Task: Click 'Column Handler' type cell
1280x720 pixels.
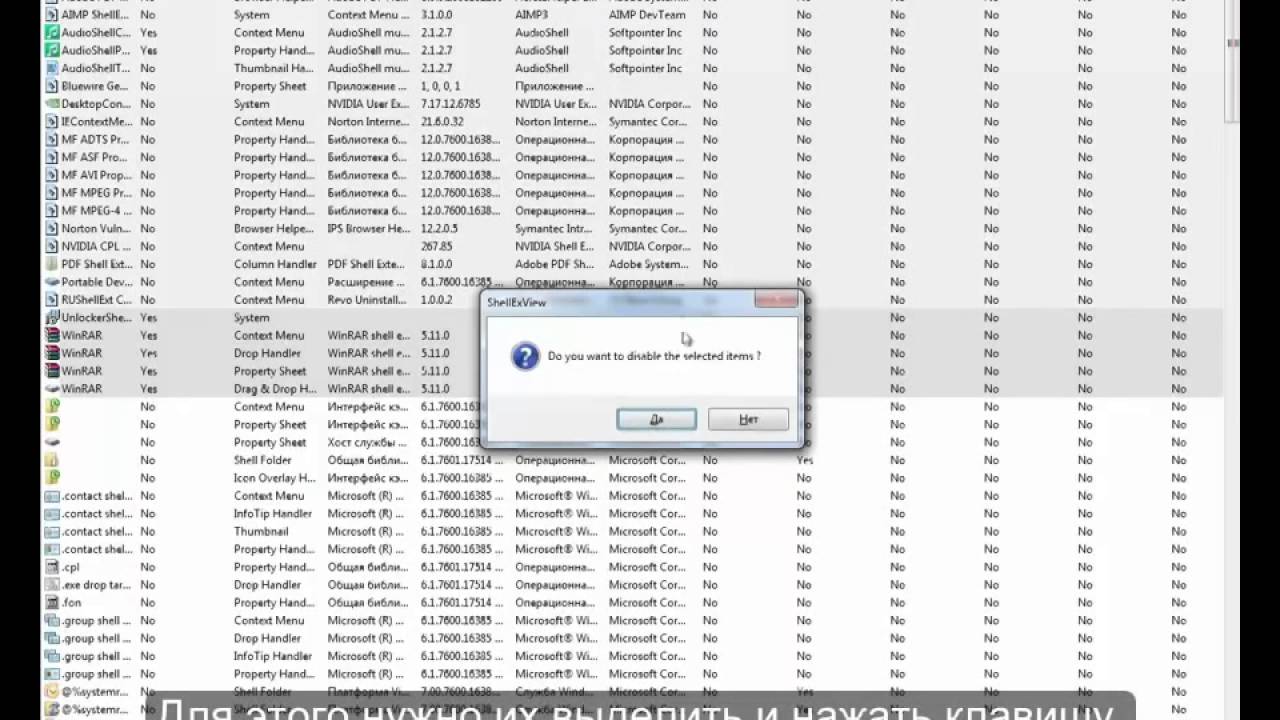Action: coord(274,265)
